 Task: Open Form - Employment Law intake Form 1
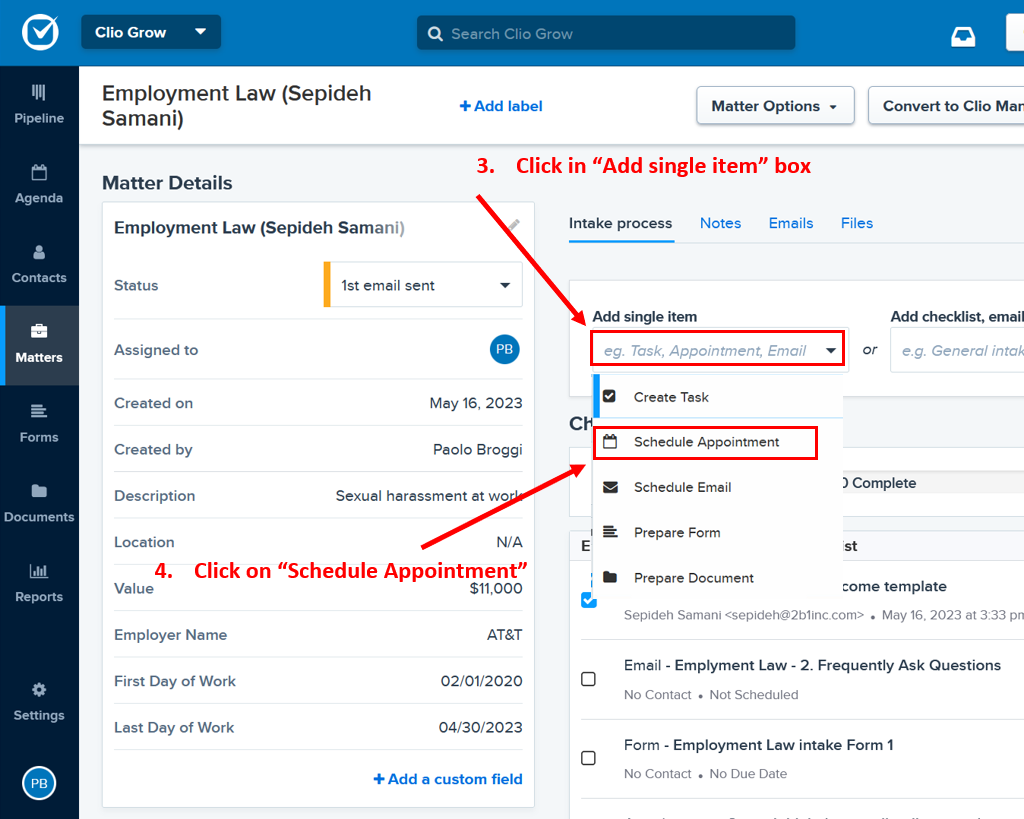(758, 745)
